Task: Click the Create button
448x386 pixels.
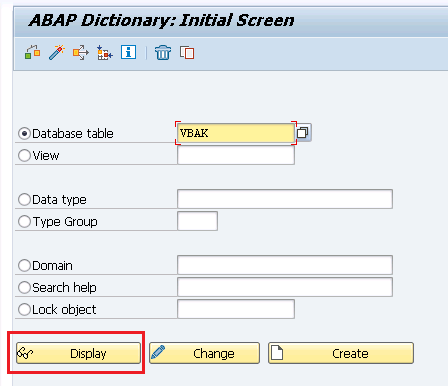Action: coord(341,353)
